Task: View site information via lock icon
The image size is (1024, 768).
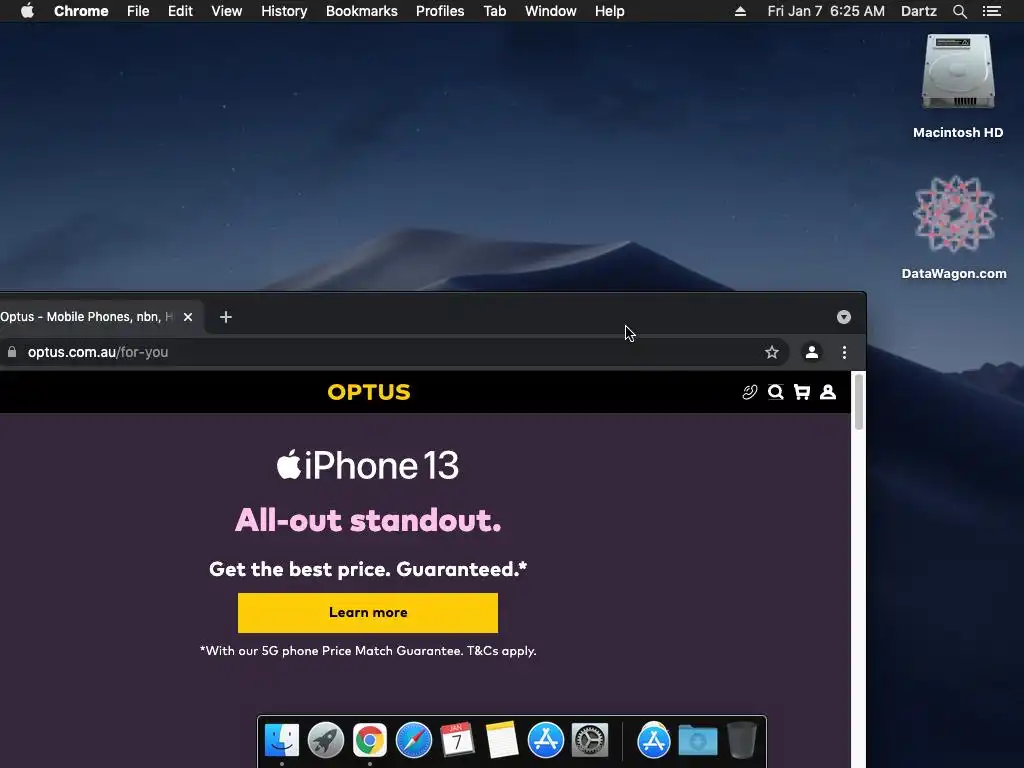Action: click(12, 352)
